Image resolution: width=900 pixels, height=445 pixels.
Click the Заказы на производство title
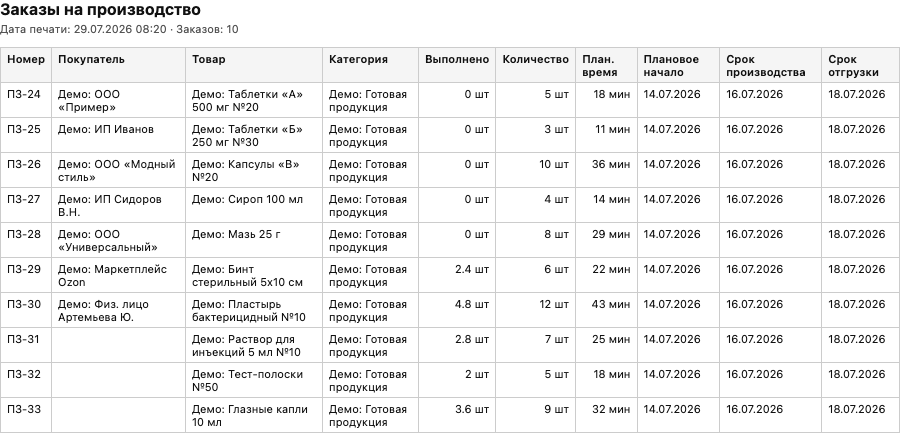pos(100,10)
